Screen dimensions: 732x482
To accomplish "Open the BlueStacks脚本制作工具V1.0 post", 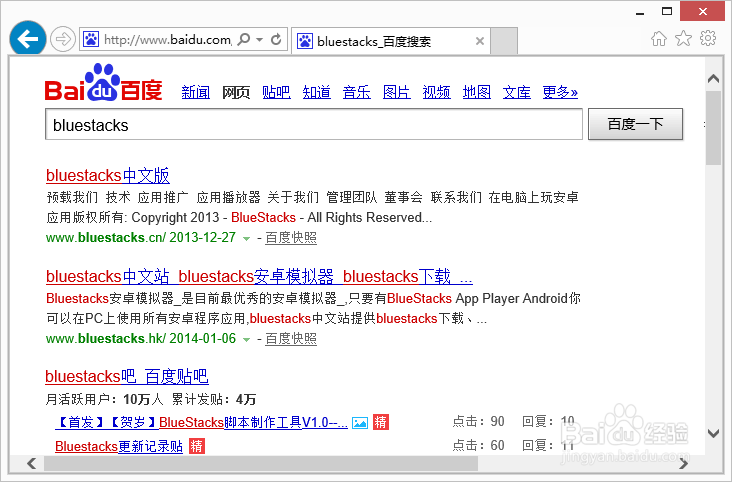I will coord(201,423).
